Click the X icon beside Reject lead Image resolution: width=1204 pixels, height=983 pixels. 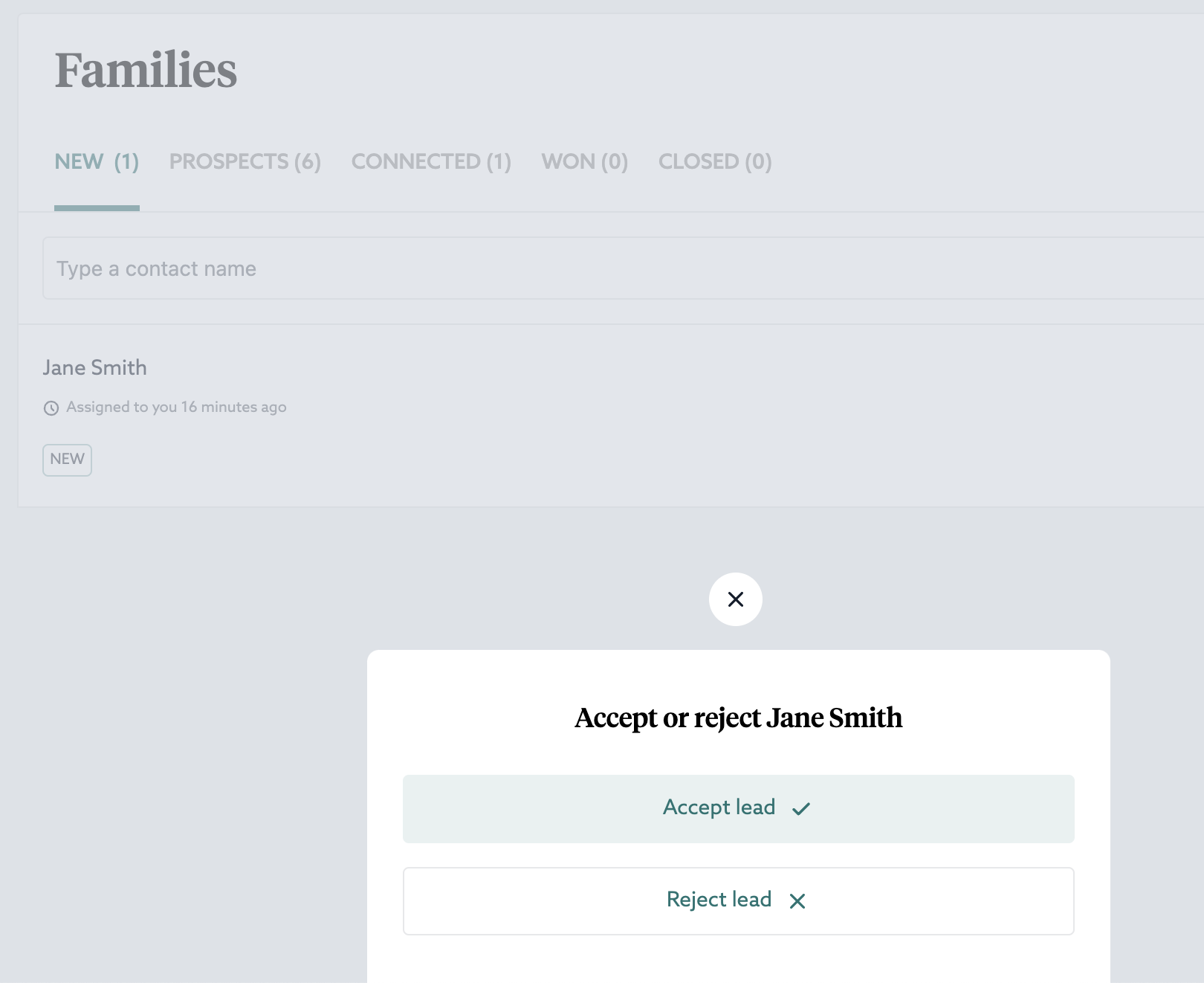coord(797,901)
